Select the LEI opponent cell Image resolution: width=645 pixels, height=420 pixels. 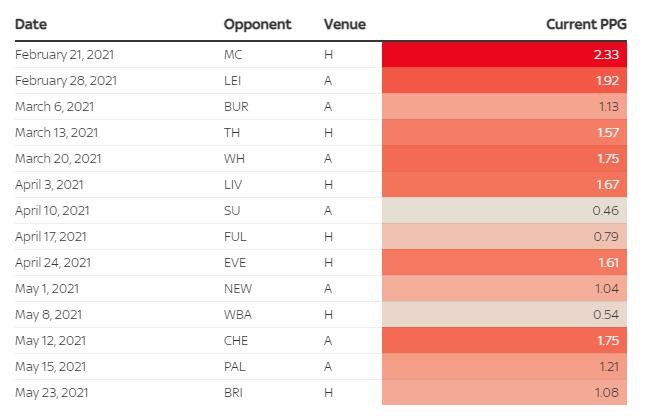click(233, 81)
